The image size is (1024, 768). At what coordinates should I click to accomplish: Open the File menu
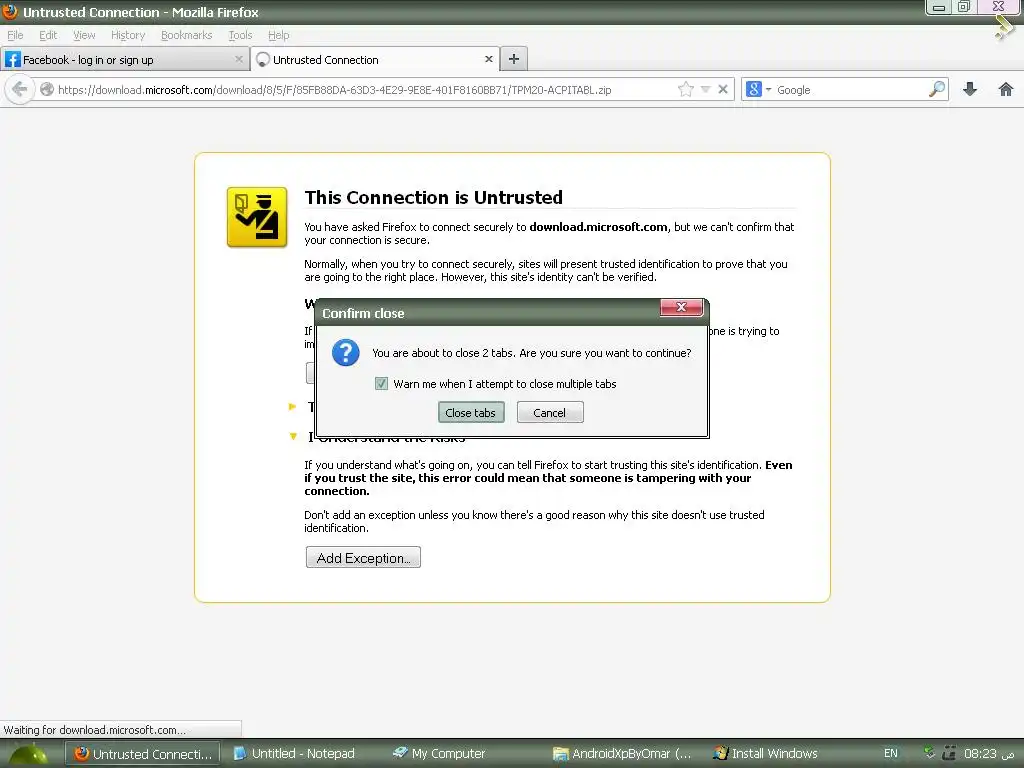pyautogui.click(x=15, y=35)
